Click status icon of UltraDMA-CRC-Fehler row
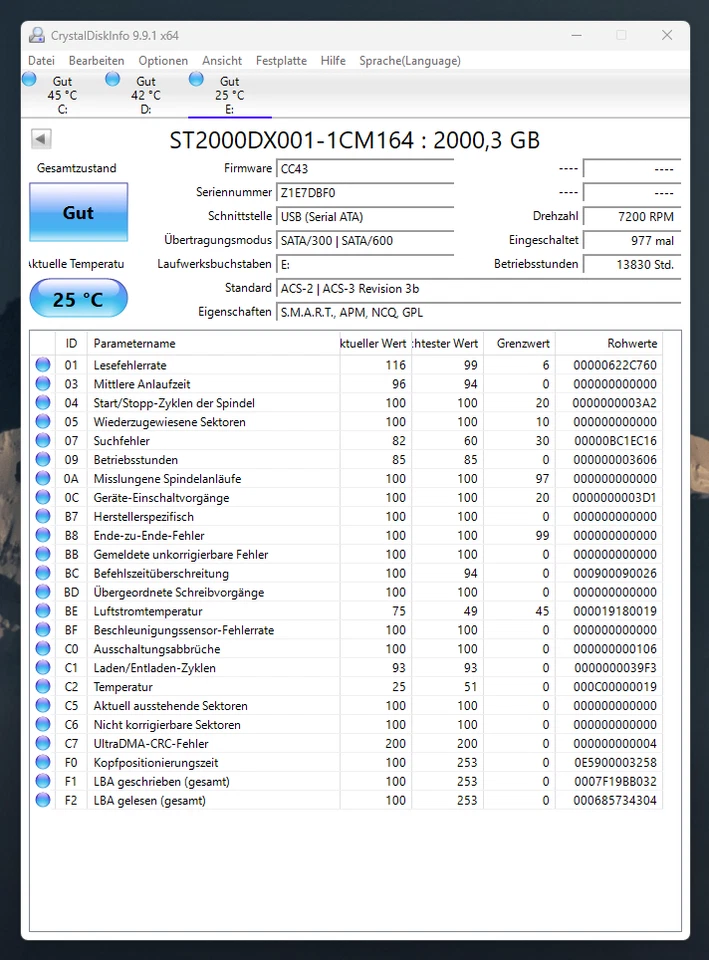Viewport: 709px width, 960px height. coord(43,743)
